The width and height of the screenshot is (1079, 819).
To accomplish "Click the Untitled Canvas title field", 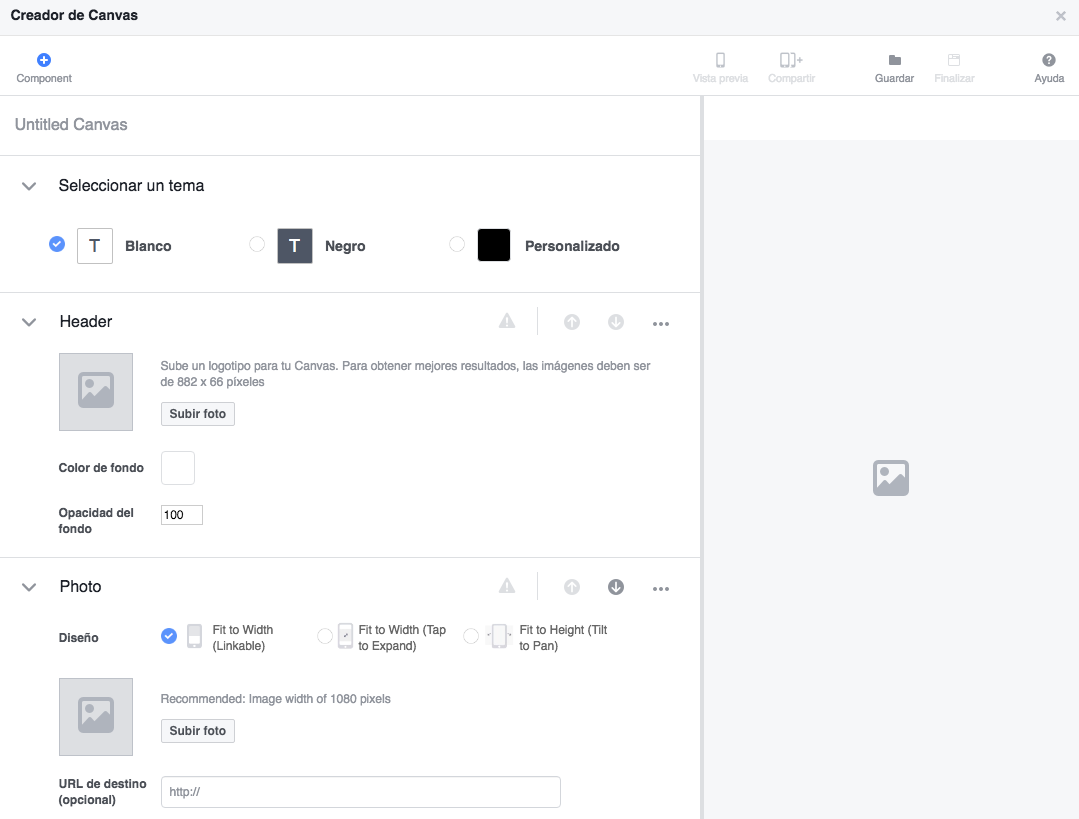I will click(x=70, y=124).
